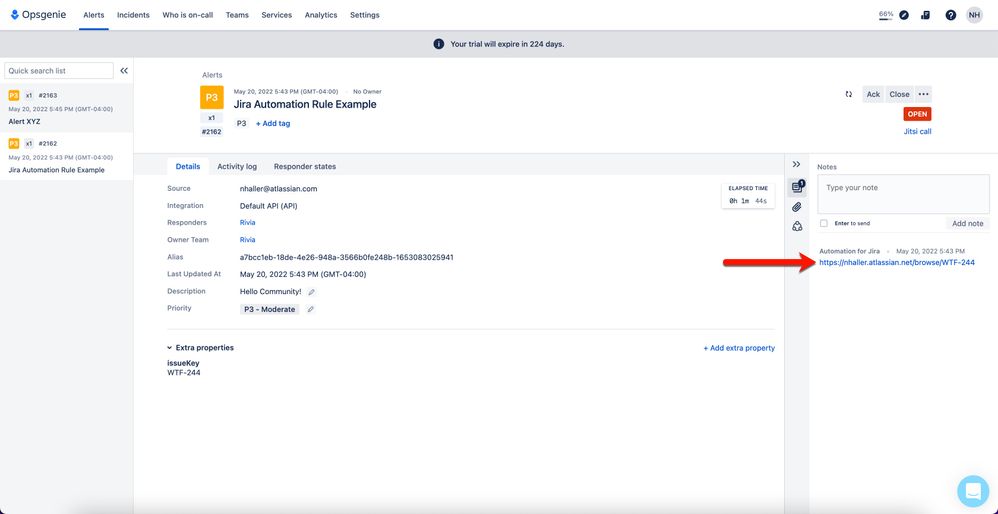Click the No Owner label
The height and width of the screenshot is (514, 998).
pyautogui.click(x=367, y=92)
